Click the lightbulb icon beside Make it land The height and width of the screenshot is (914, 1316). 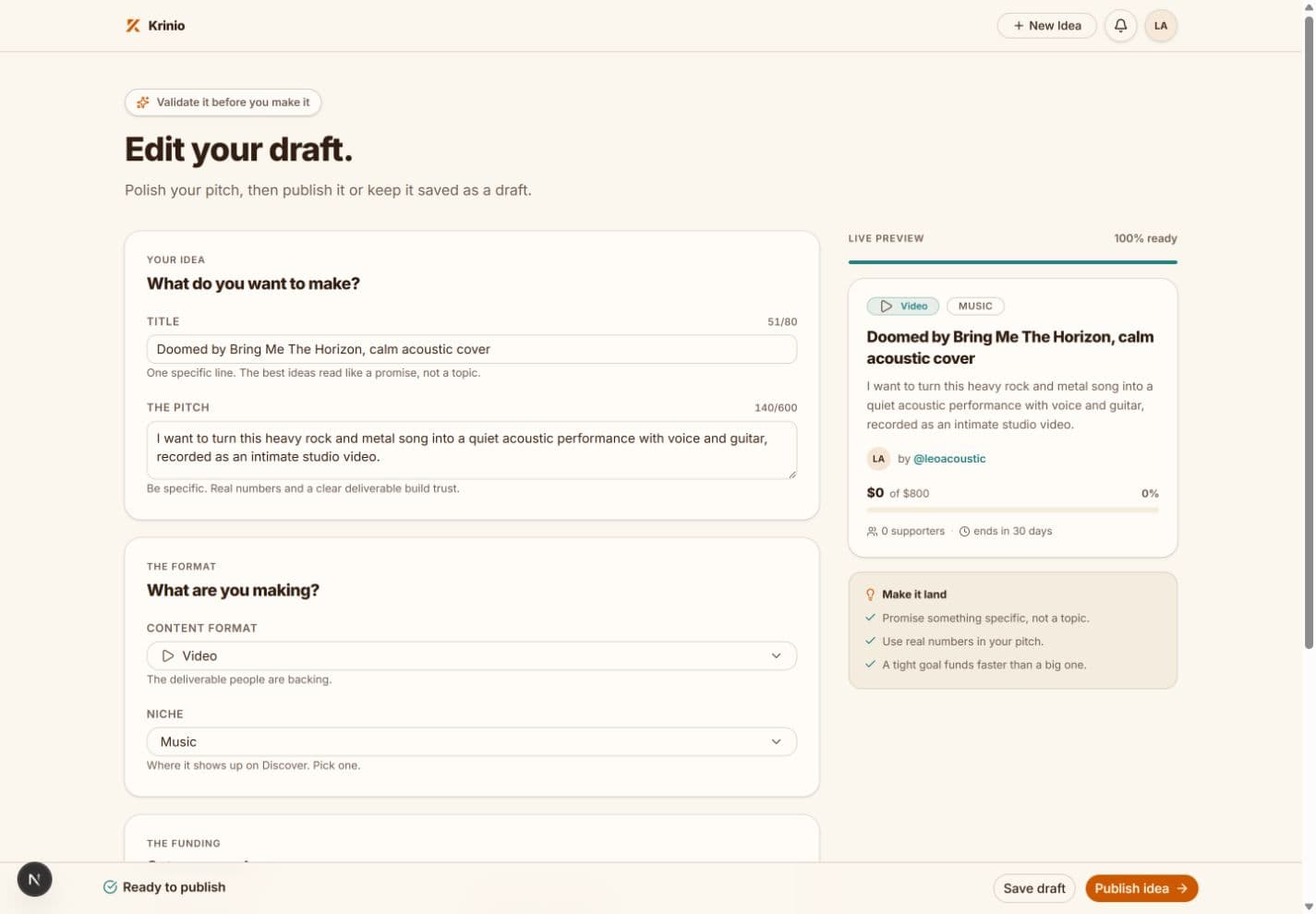870,595
